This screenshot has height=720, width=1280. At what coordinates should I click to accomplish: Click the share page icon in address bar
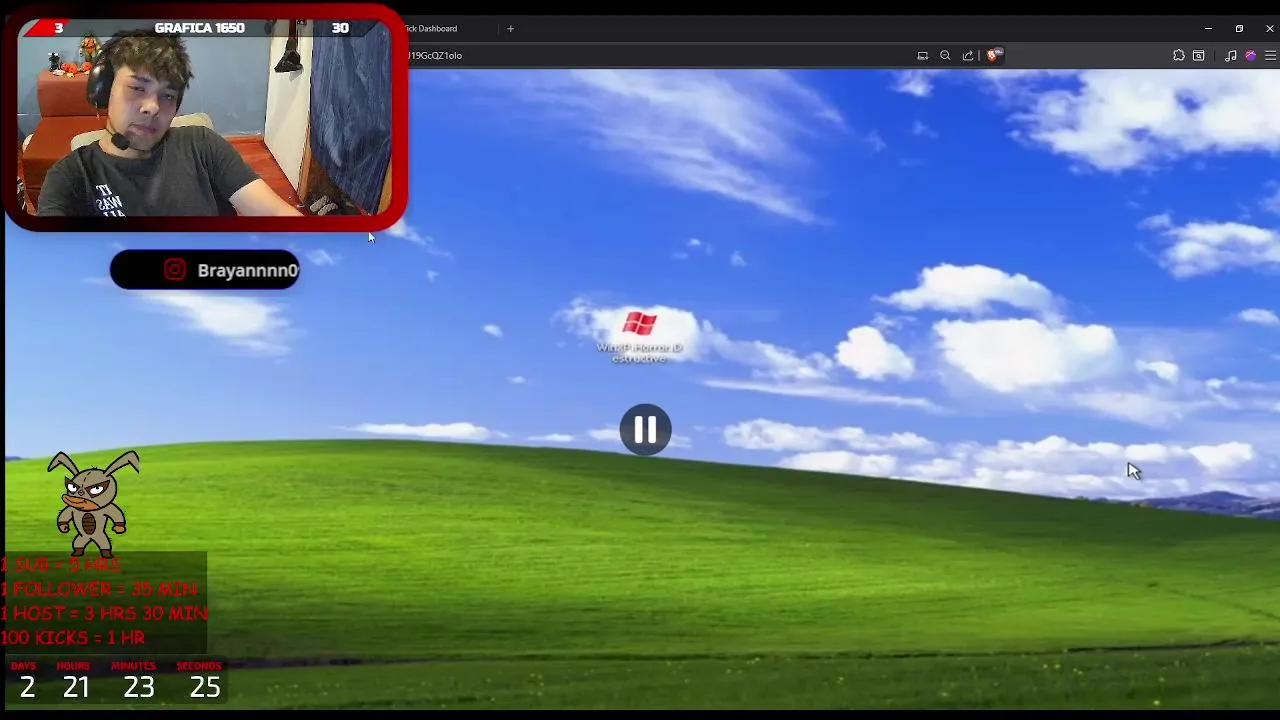(x=968, y=55)
